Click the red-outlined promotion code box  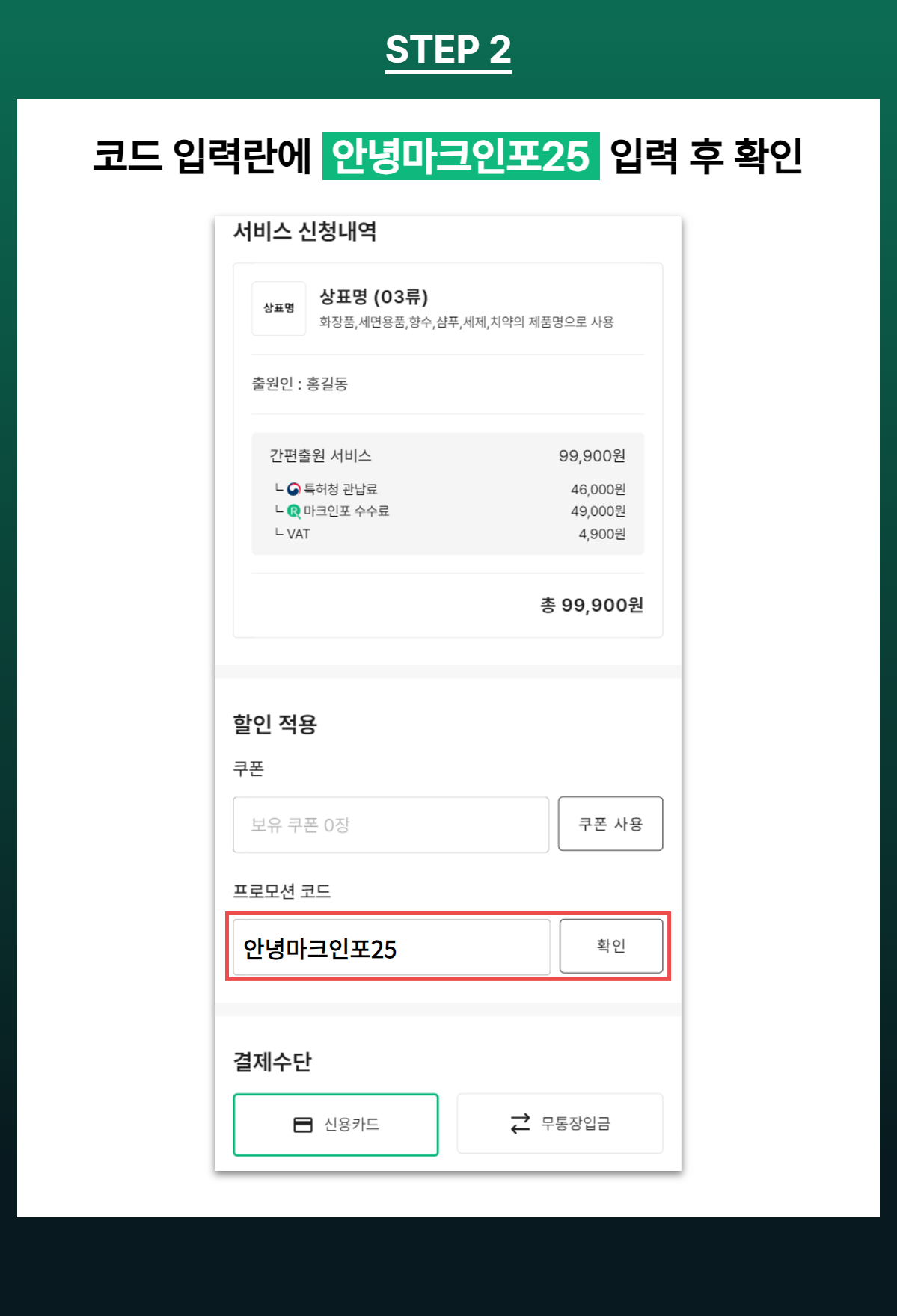[x=447, y=945]
